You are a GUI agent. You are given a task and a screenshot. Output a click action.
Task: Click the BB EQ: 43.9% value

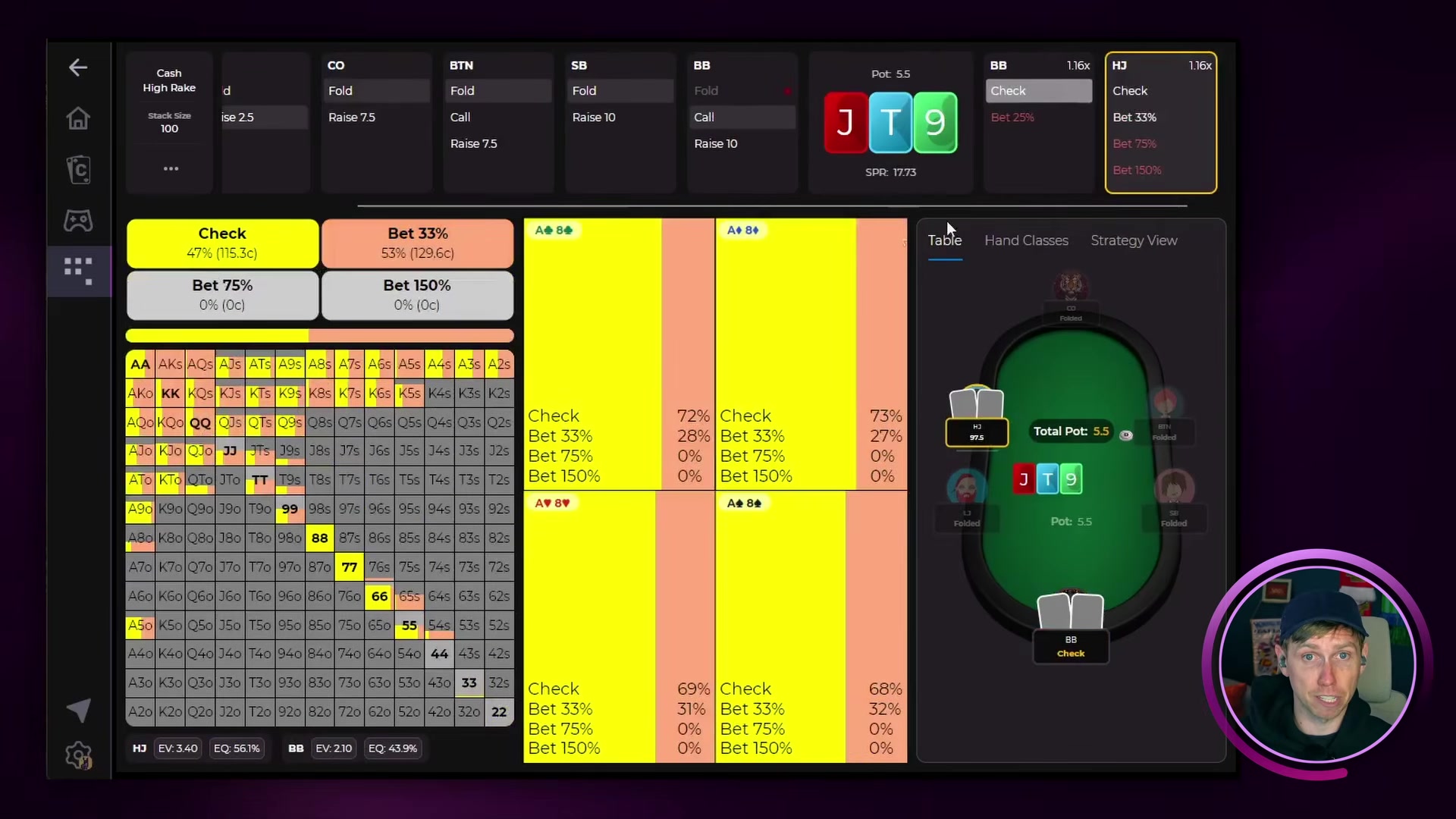click(393, 748)
